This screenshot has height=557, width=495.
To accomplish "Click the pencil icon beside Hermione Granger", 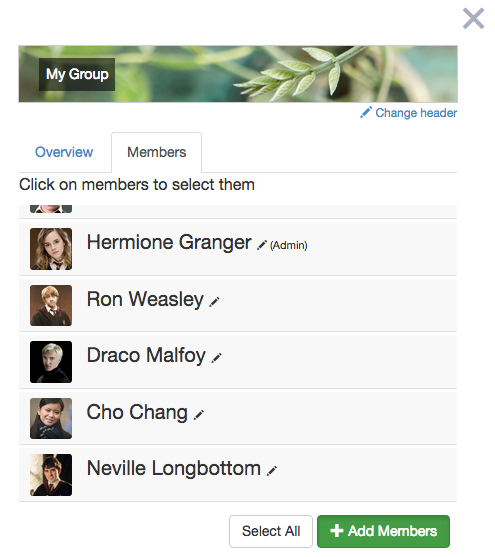I will (262, 245).
